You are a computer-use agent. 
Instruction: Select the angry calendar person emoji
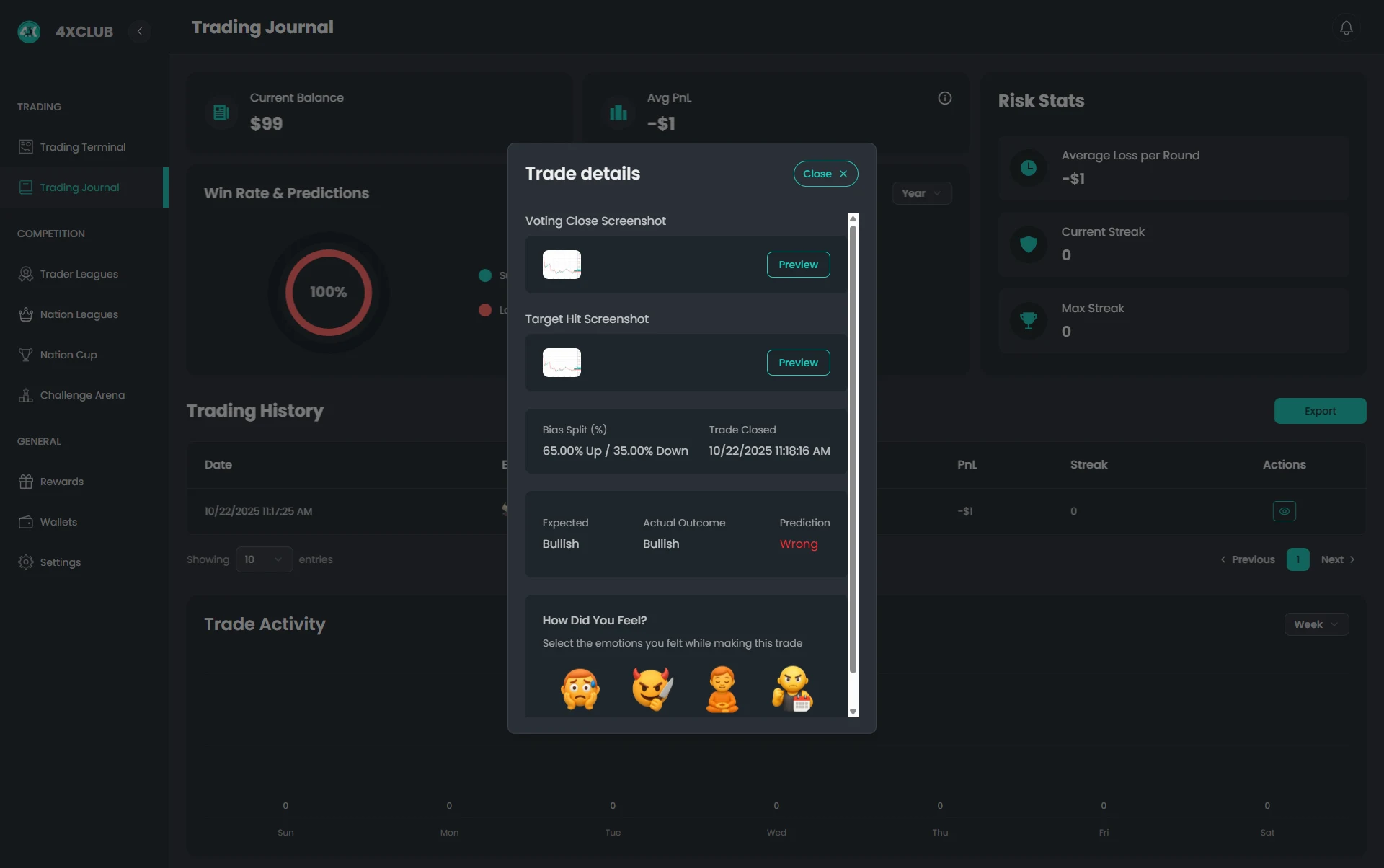(x=793, y=688)
